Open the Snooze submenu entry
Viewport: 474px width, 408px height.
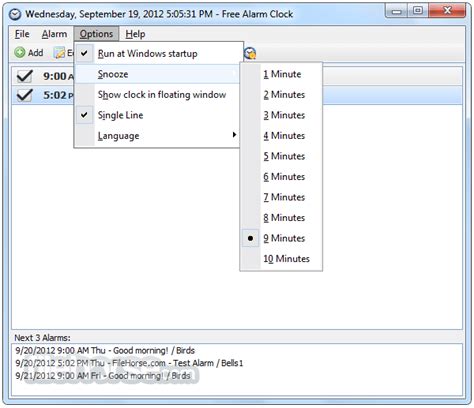[x=157, y=74]
